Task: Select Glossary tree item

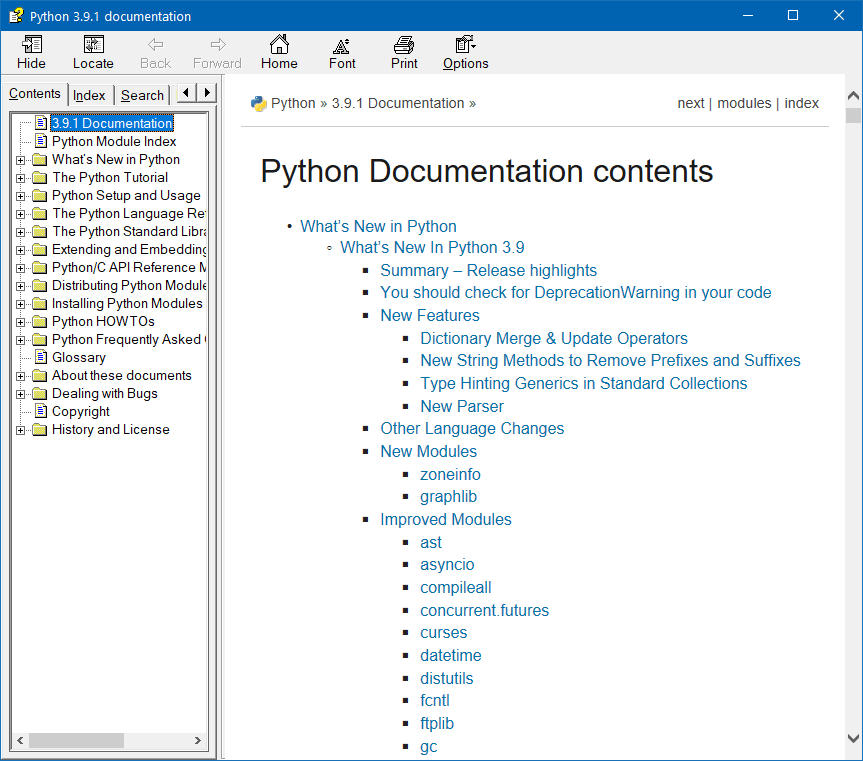Action: pos(79,357)
